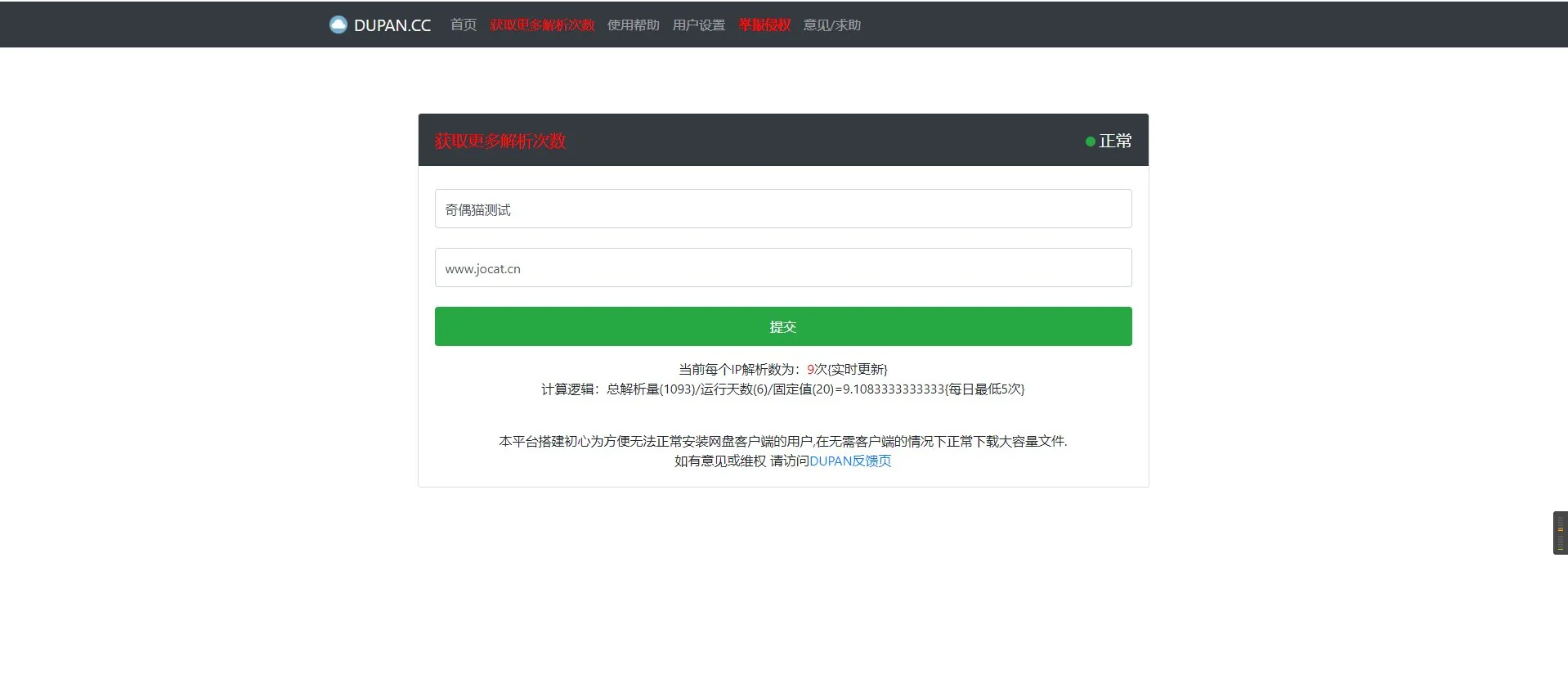
Task: Follow the DUPAN反馈页 link
Action: pos(850,461)
